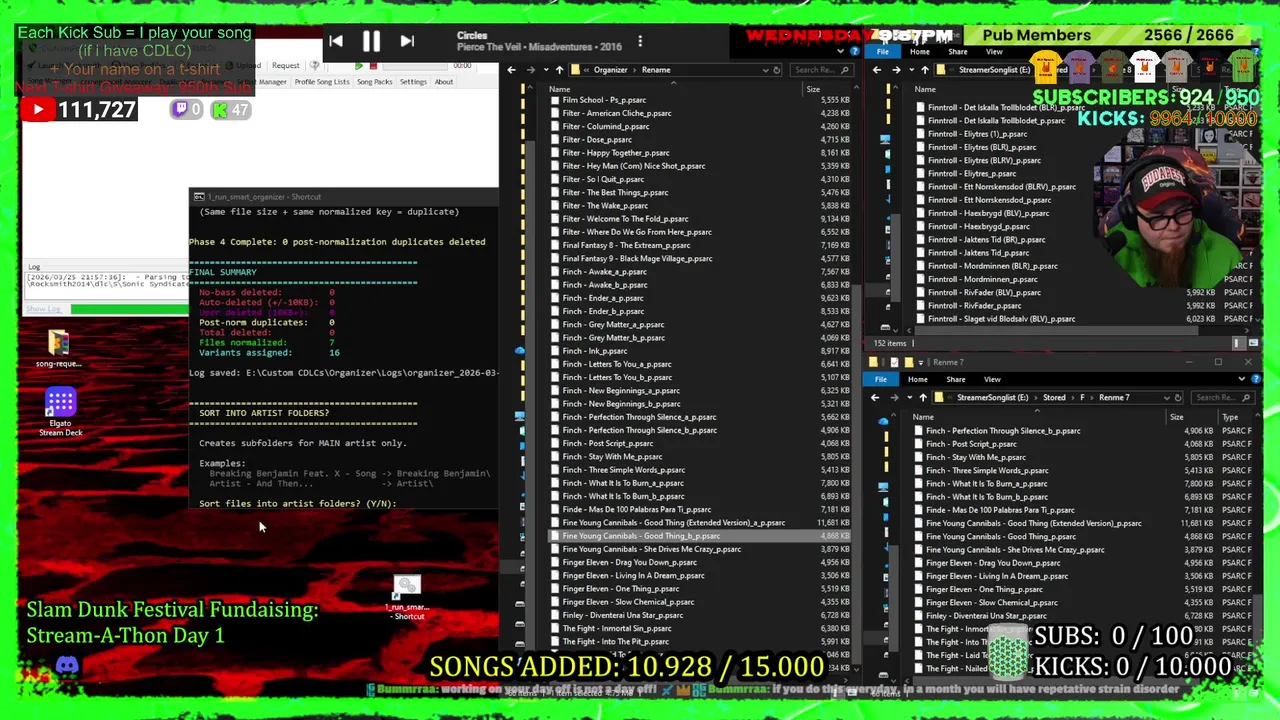Viewport: 1280px width, 720px height.
Task: Refresh the Renme 7 window
Action: pyautogui.click(x=1178, y=398)
